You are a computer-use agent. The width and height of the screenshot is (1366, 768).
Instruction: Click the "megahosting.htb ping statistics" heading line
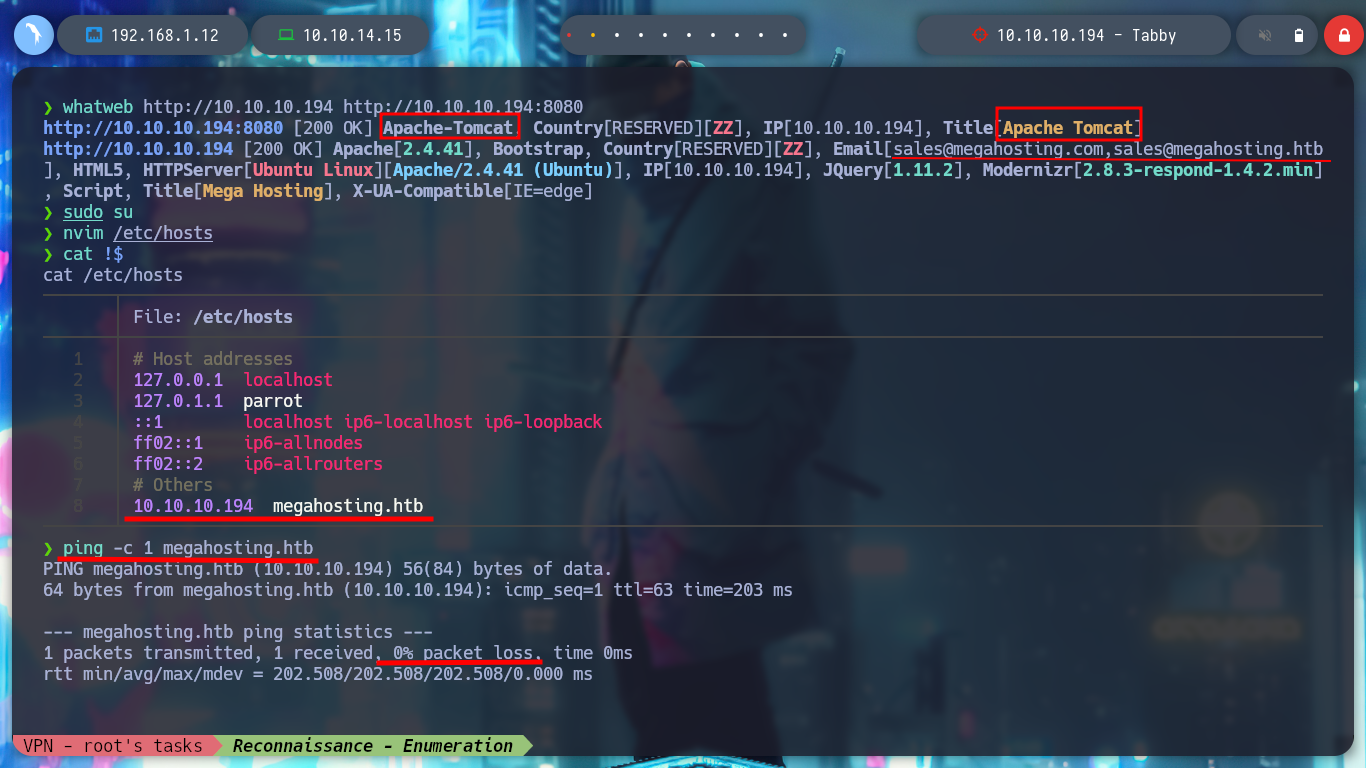point(238,632)
